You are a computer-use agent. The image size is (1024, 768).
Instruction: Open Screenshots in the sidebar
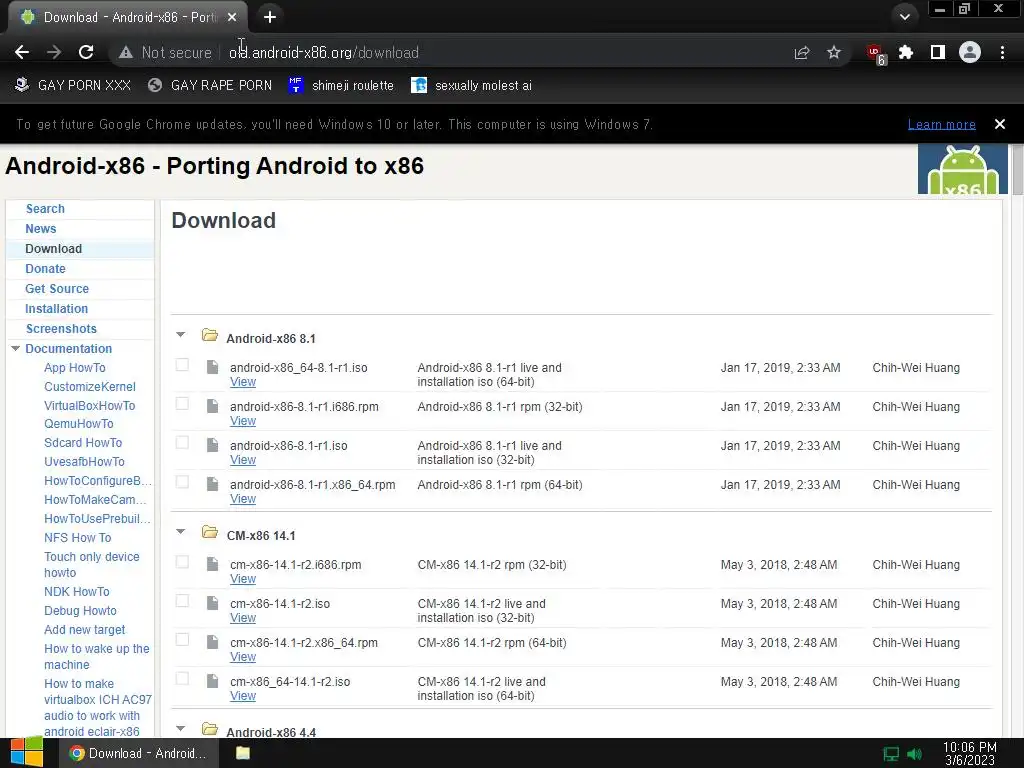61,328
